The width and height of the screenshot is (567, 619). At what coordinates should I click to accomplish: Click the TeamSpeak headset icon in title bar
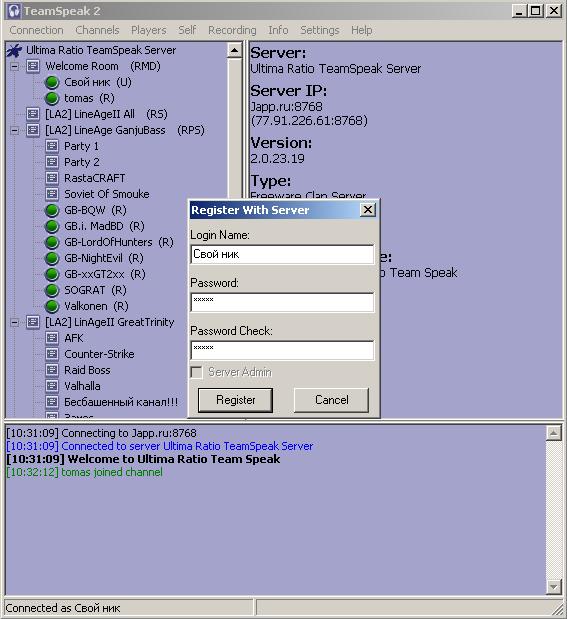(x=13, y=11)
